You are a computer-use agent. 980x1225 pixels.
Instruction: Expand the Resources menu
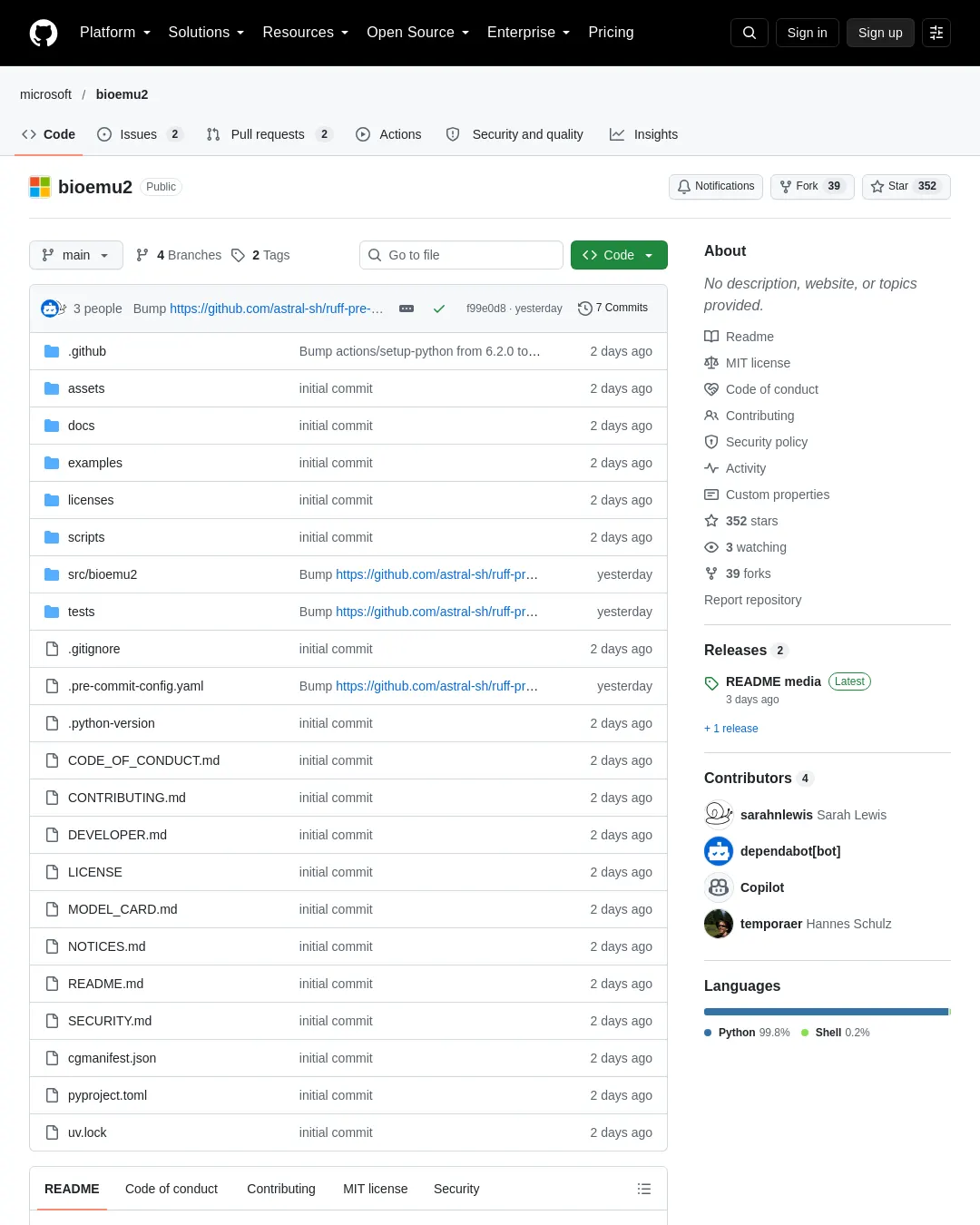click(306, 33)
